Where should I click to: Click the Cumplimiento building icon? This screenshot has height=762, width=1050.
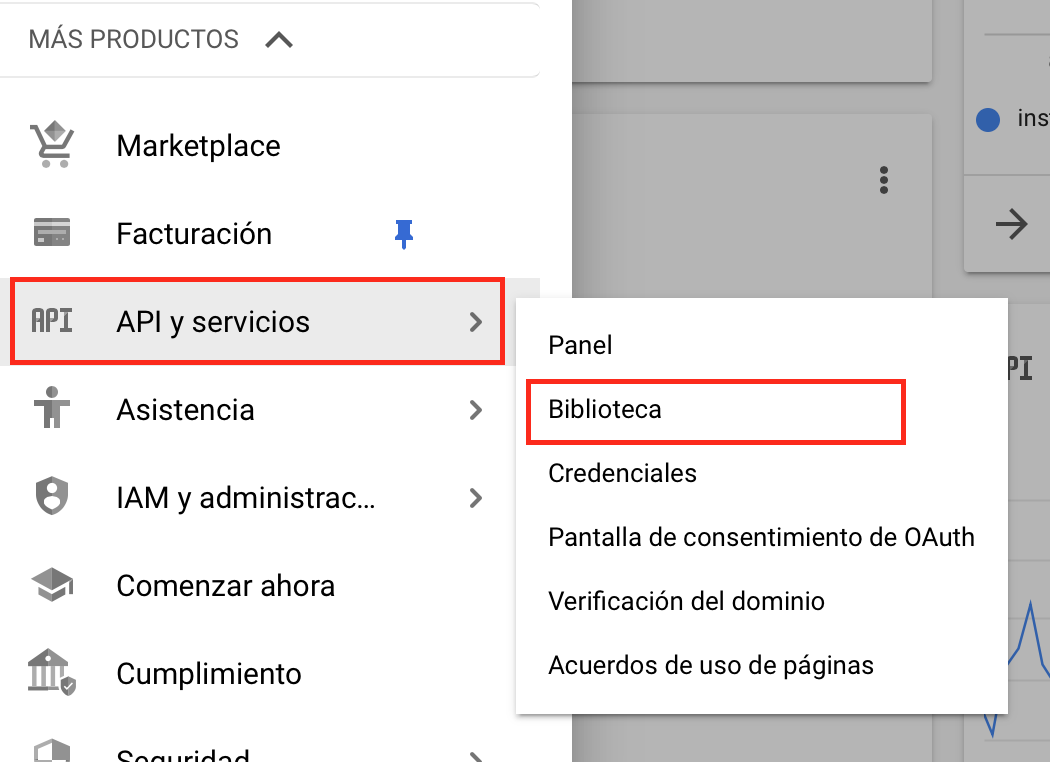[x=52, y=672]
